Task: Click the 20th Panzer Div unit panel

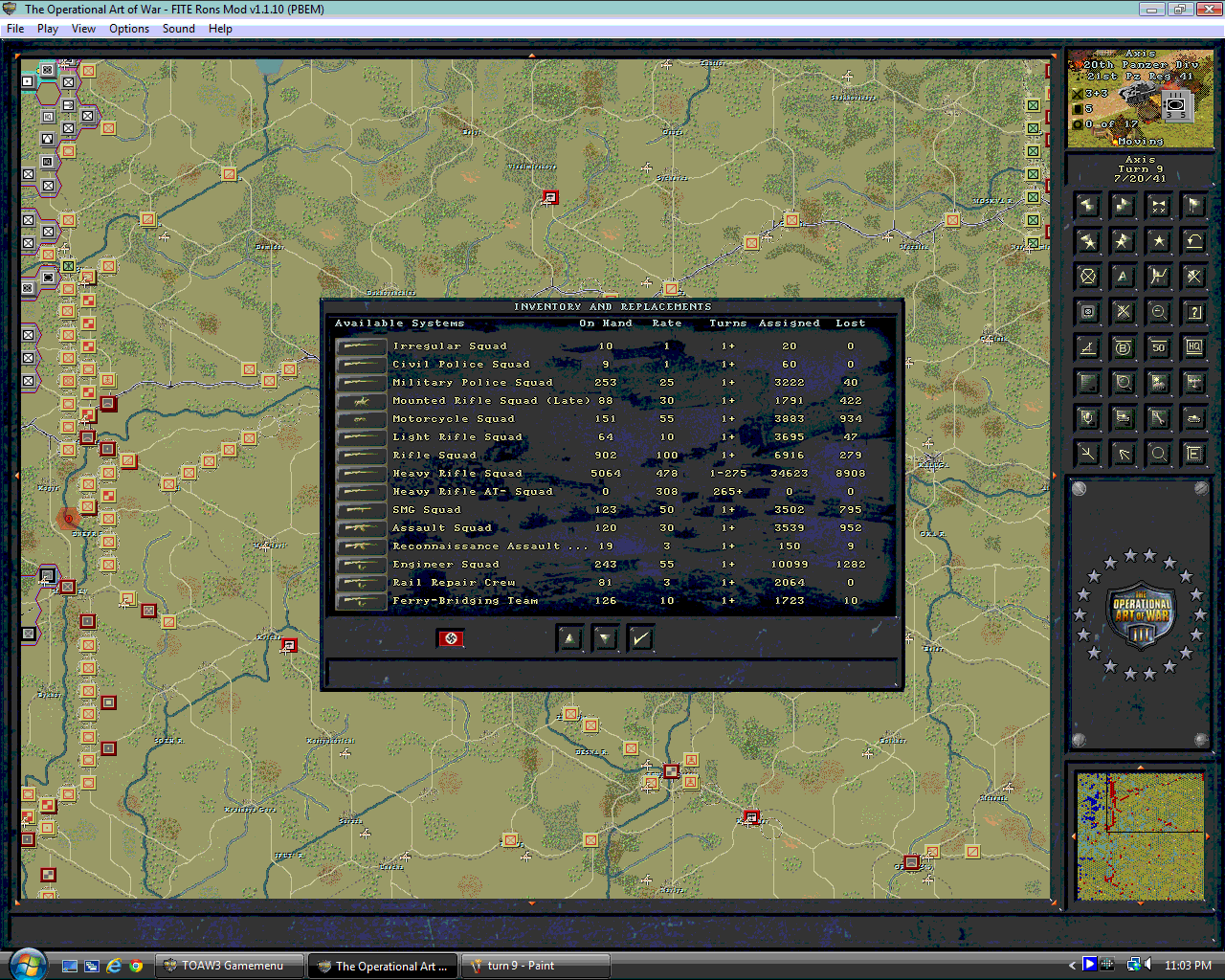Action: click(x=1140, y=99)
